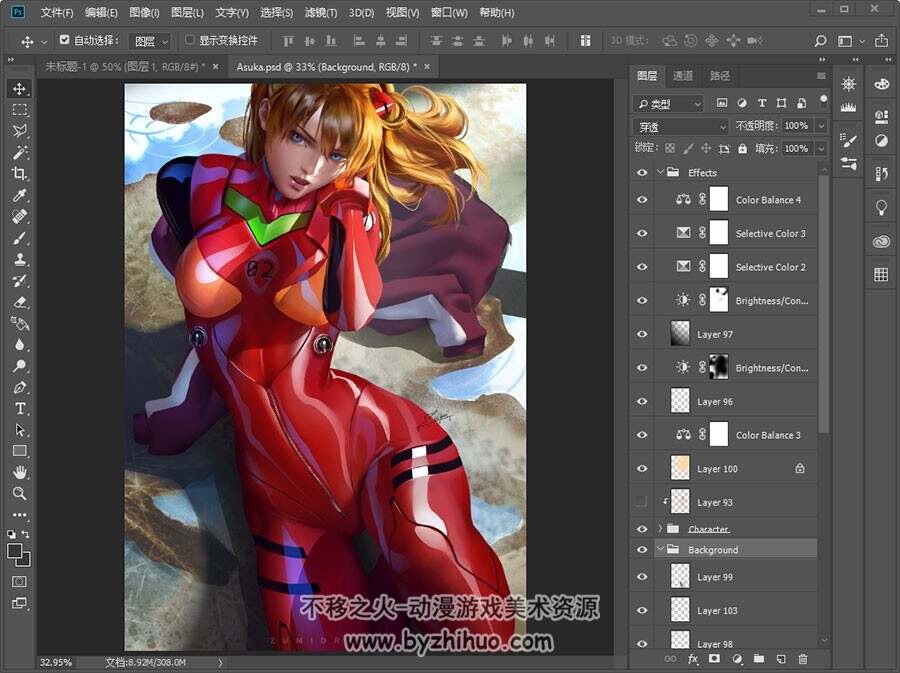The height and width of the screenshot is (673, 900).
Task: Toggle the auto-select checkbox
Action: pyautogui.click(x=65, y=40)
